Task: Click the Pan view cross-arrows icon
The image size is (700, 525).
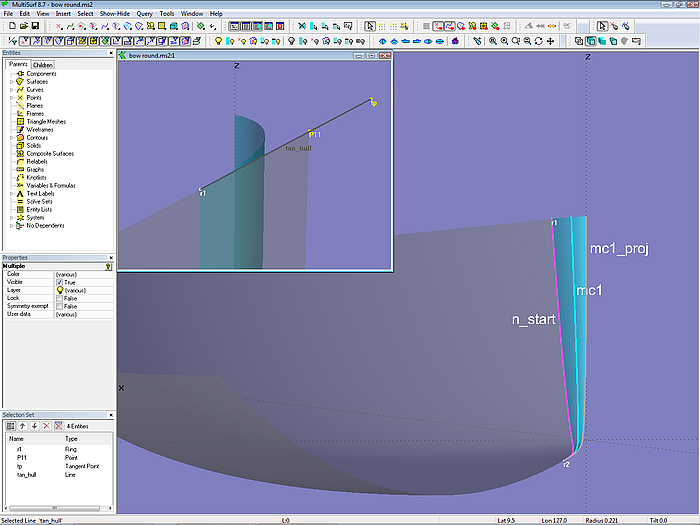Action: pos(551,41)
